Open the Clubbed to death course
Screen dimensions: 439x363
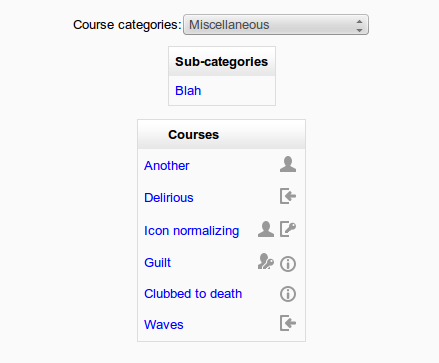[x=193, y=294]
